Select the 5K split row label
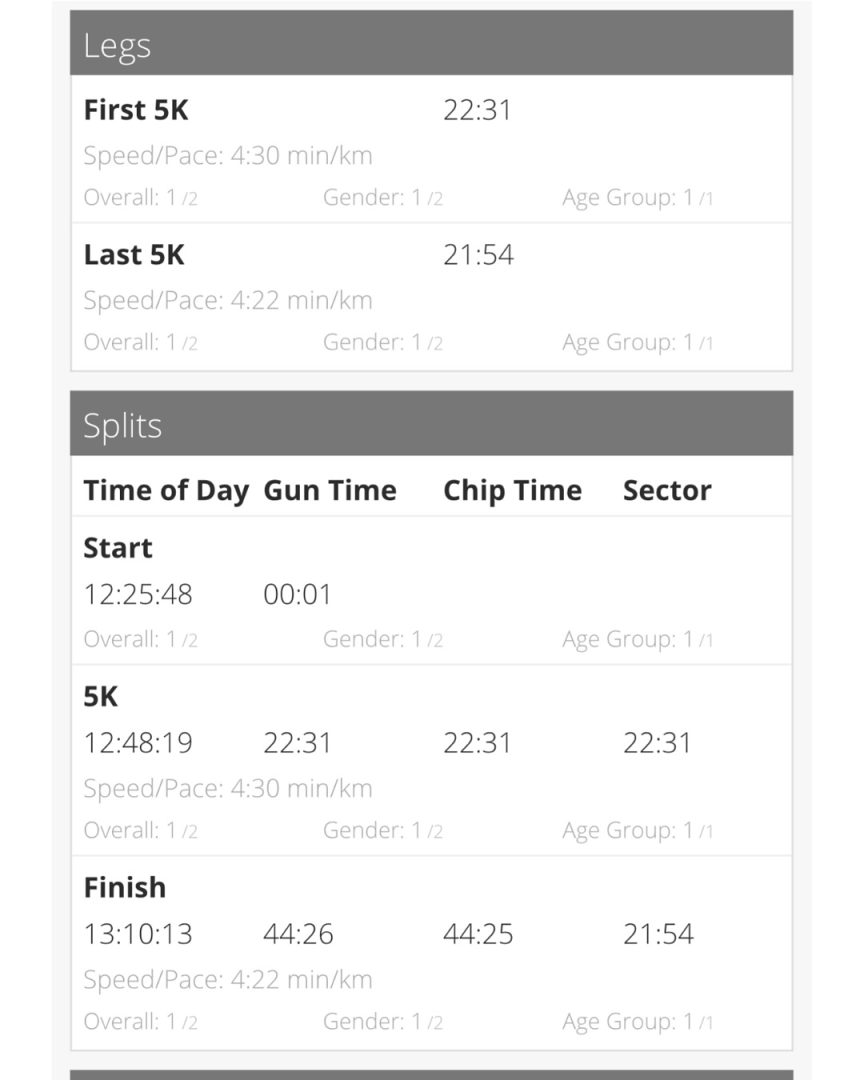 (x=101, y=696)
